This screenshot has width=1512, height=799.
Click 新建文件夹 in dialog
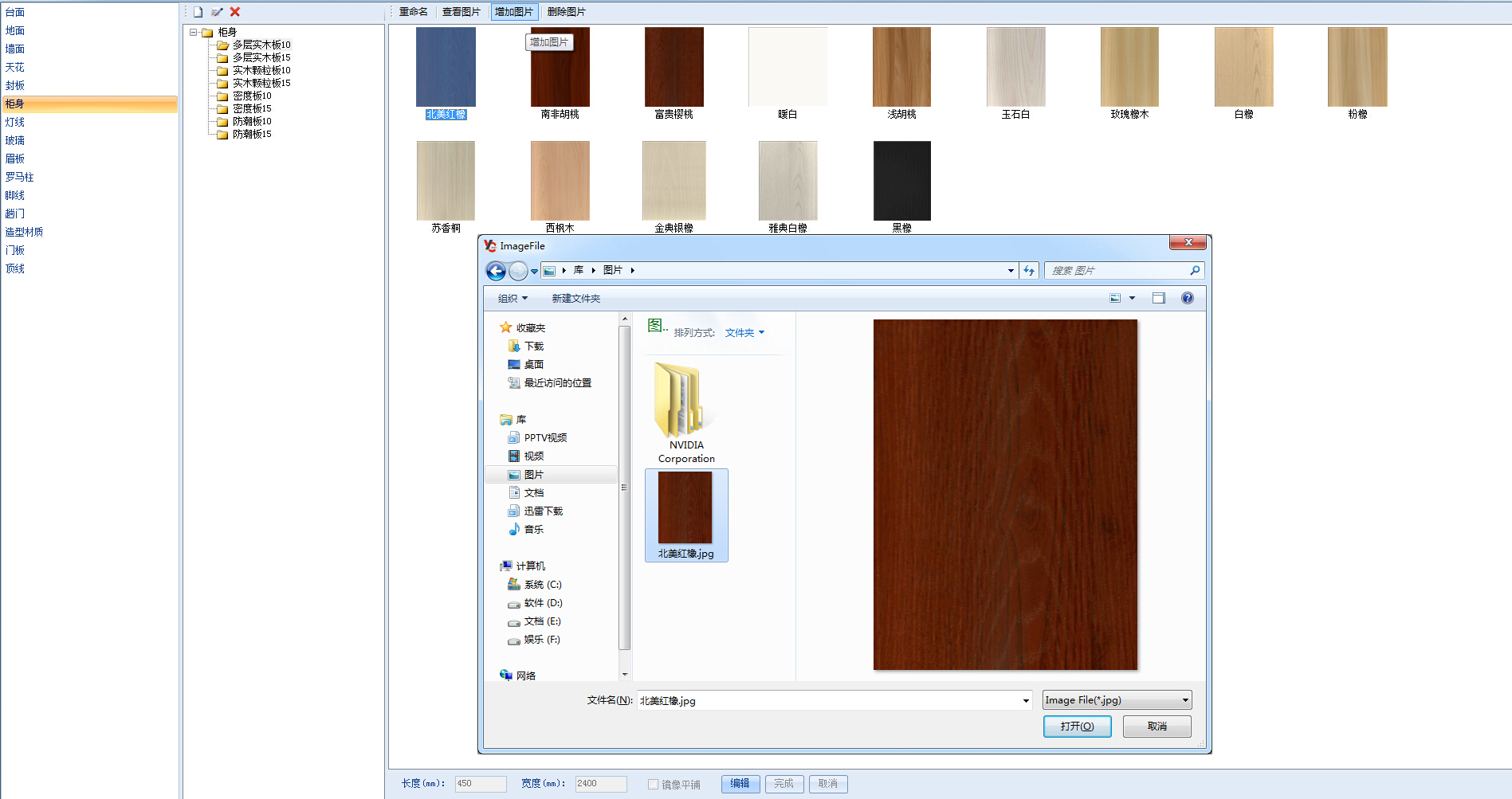pos(576,299)
